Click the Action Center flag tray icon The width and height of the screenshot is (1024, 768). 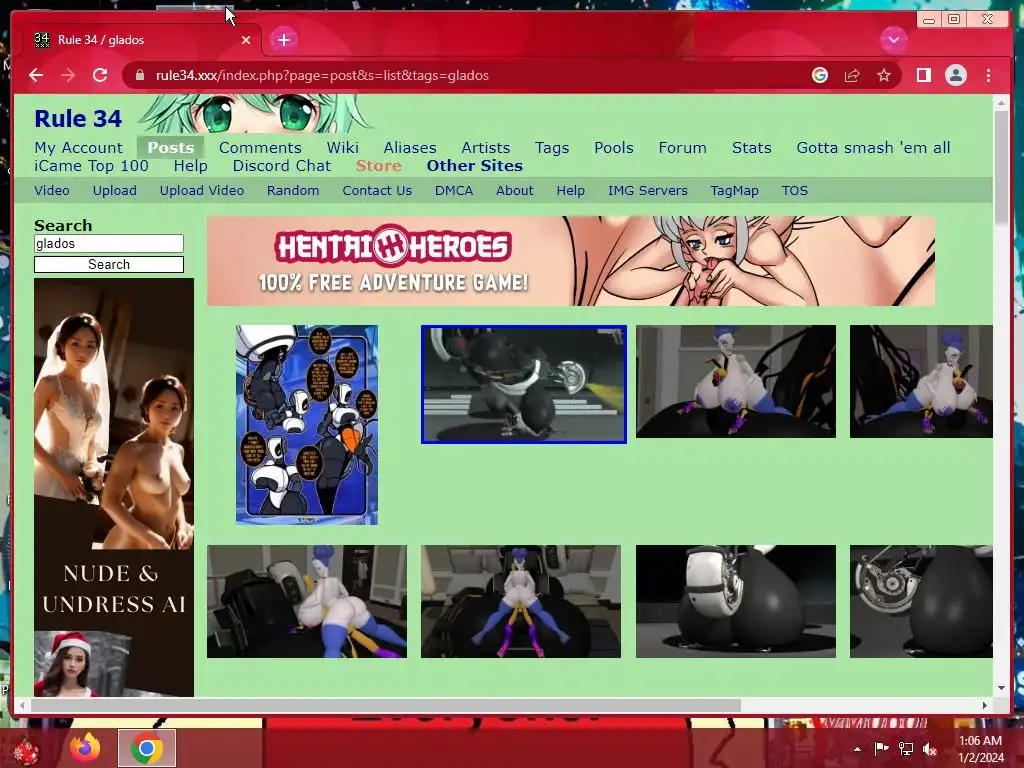coord(881,749)
